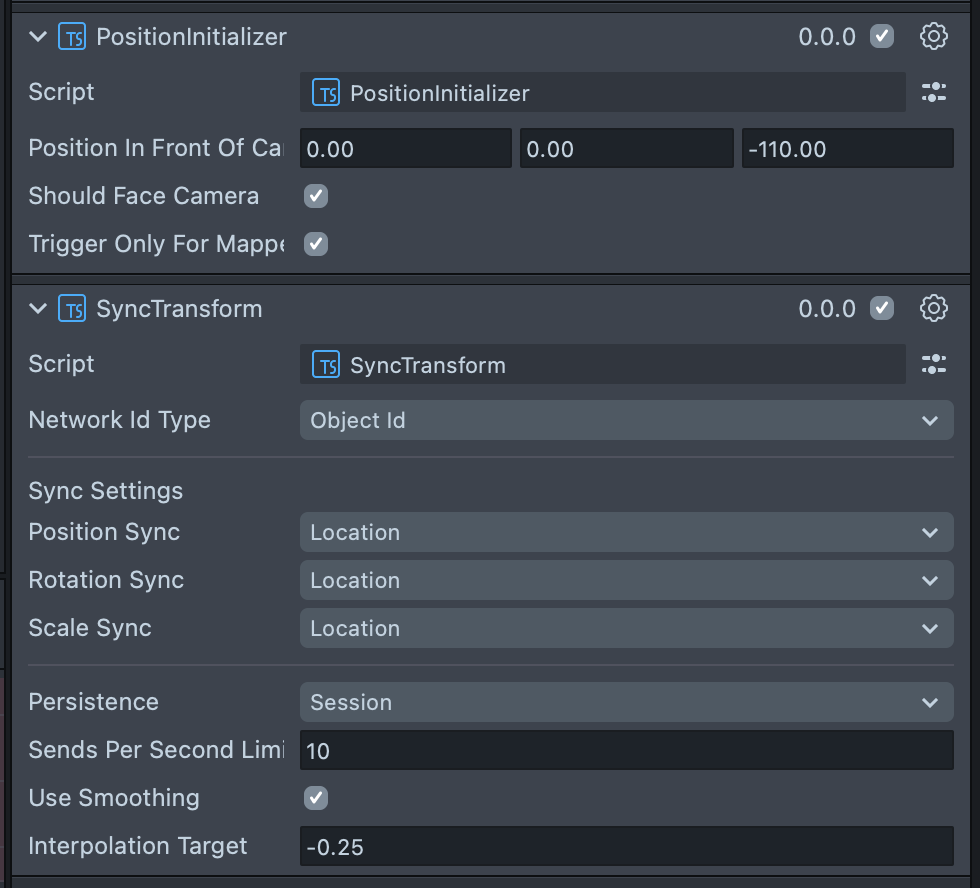
Task: Click the SyncTransform header TS icon
Action: coord(72,308)
